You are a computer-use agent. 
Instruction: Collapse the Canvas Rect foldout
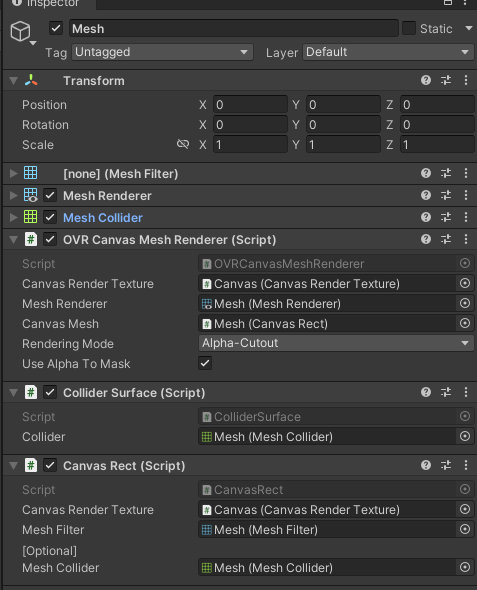(14, 466)
